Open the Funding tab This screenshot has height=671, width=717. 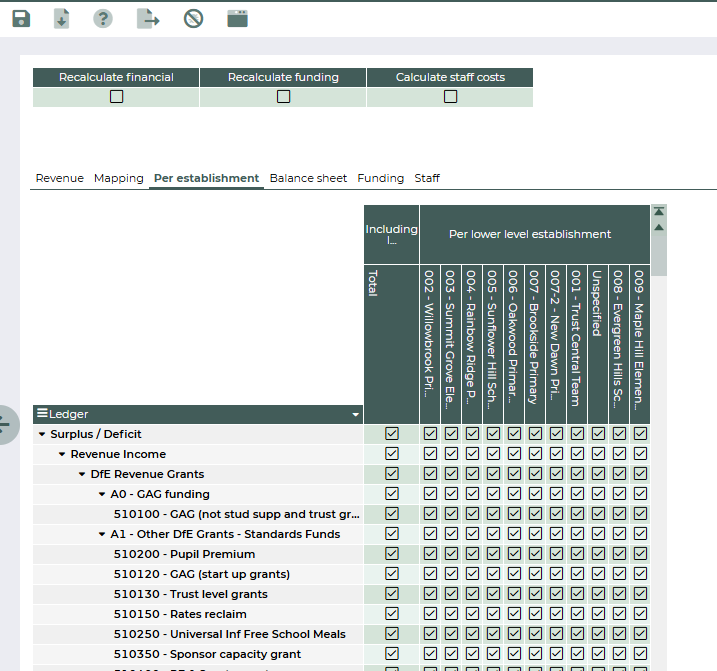(x=380, y=178)
